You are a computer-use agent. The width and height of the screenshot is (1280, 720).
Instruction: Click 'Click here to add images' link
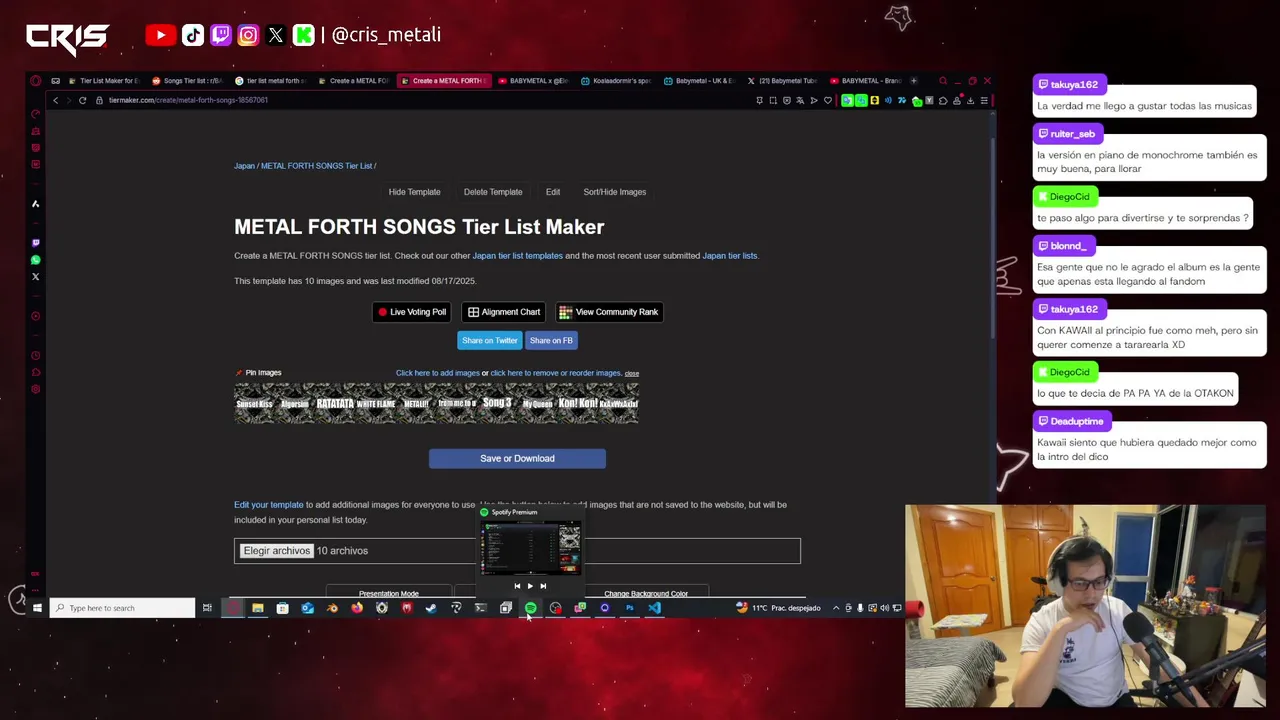[437, 373]
